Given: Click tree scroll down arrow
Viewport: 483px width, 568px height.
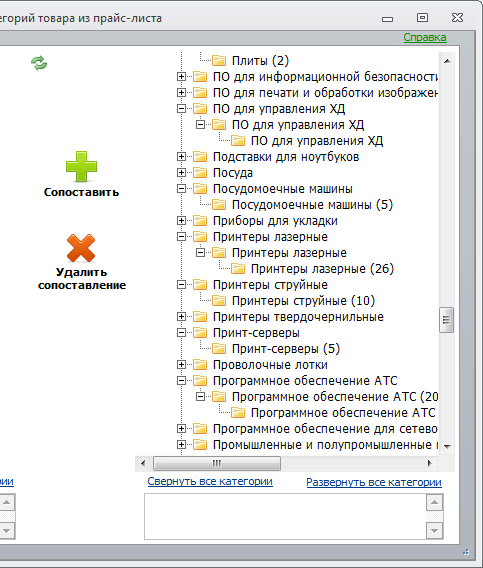Looking at the screenshot, I should [x=447, y=446].
